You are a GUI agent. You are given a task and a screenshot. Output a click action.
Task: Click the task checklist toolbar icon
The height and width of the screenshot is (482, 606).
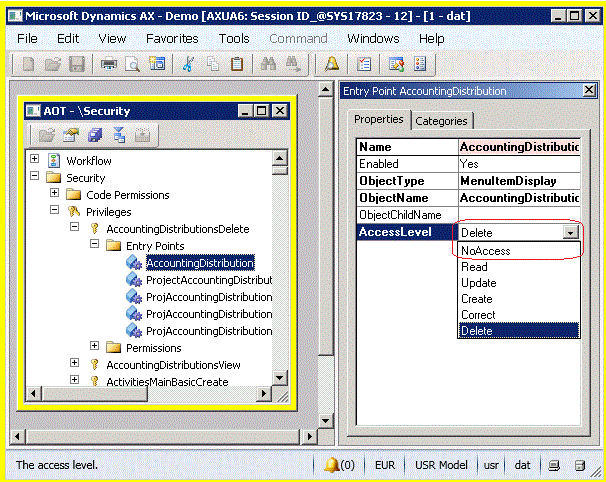pos(364,64)
